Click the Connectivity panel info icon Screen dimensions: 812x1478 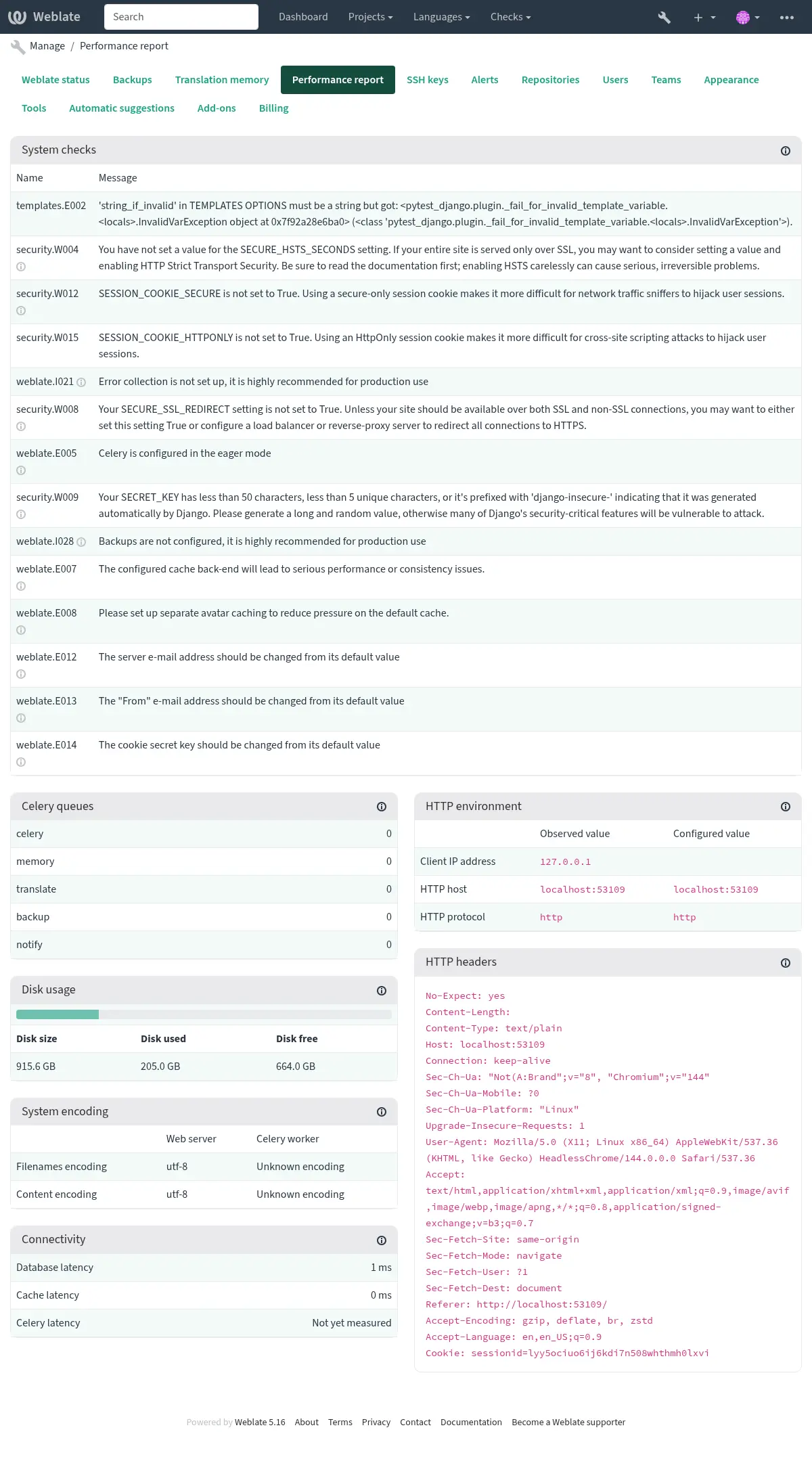382,1240
